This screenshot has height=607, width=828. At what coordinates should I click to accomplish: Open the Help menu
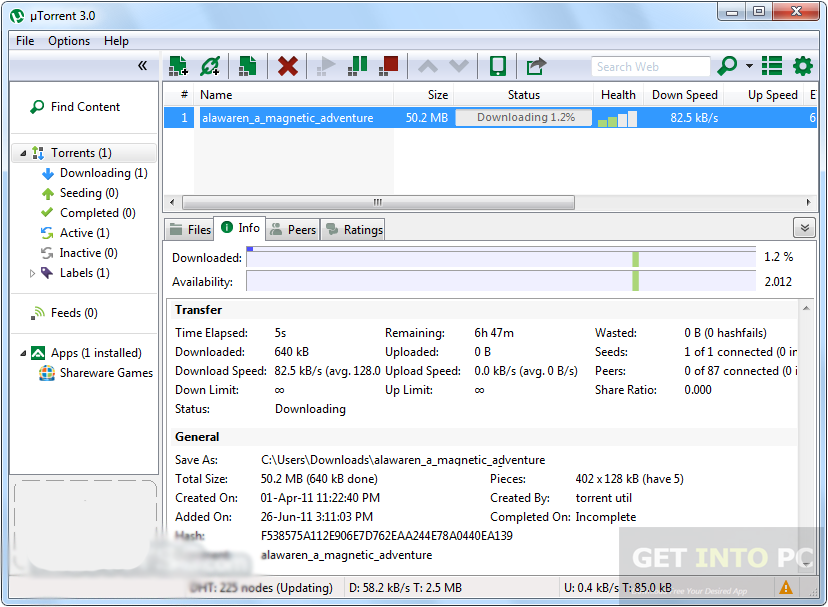point(116,41)
